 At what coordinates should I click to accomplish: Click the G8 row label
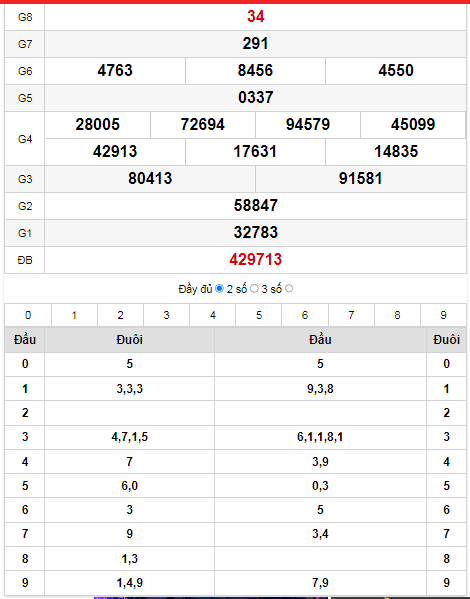pyautogui.click(x=25, y=17)
